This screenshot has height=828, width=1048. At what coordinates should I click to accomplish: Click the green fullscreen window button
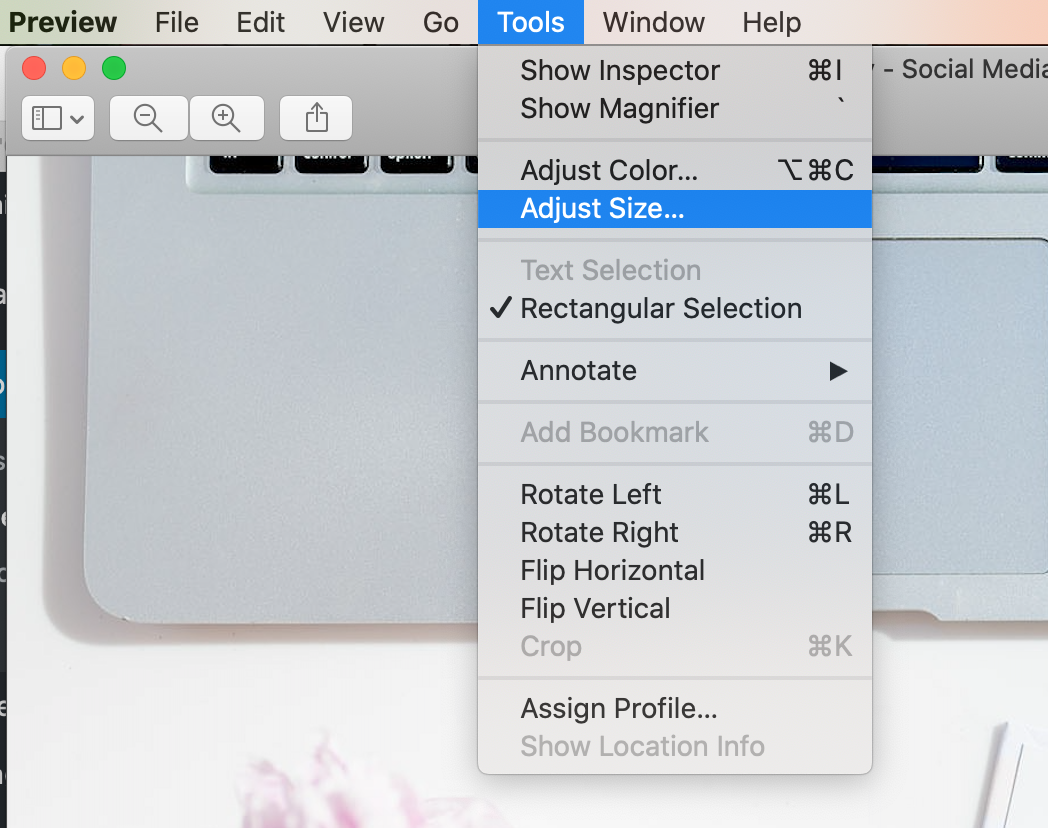pos(114,68)
